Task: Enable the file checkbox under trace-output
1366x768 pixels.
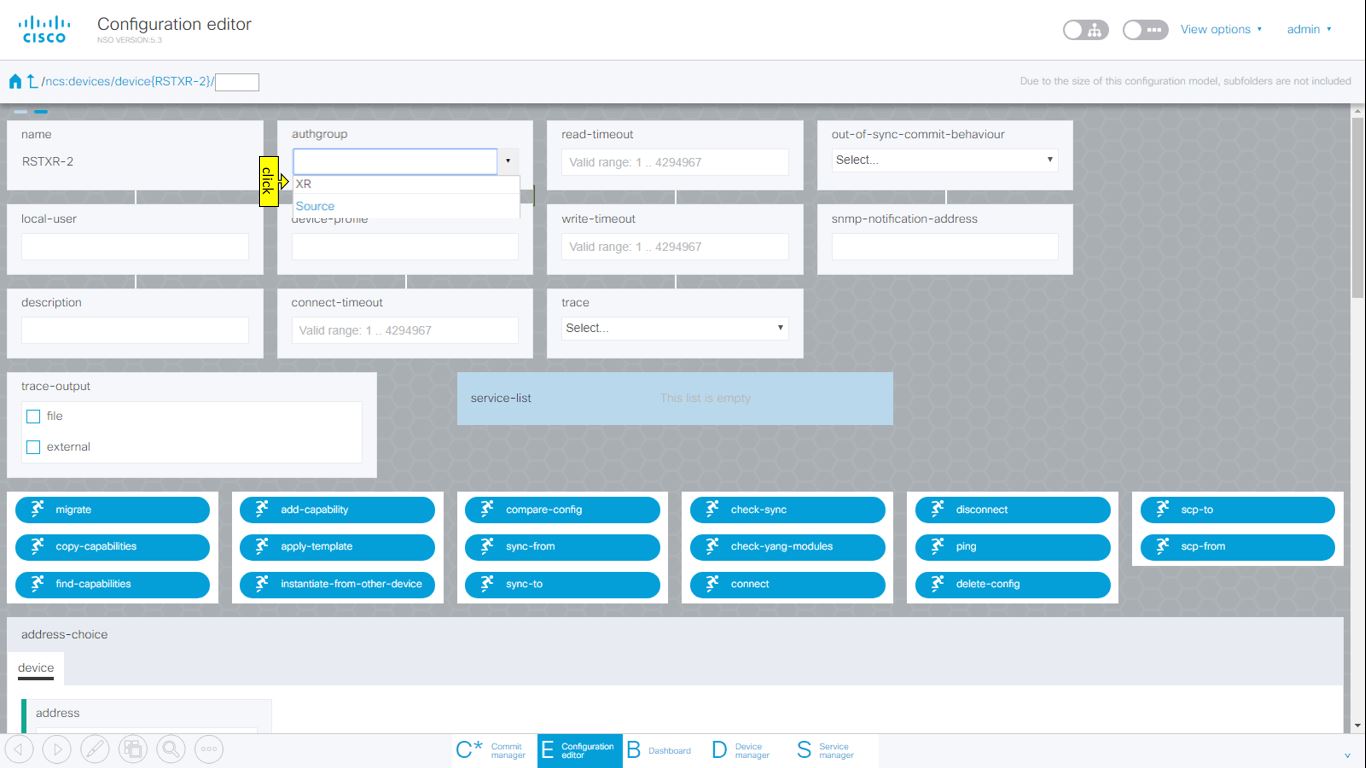Action: [x=33, y=416]
